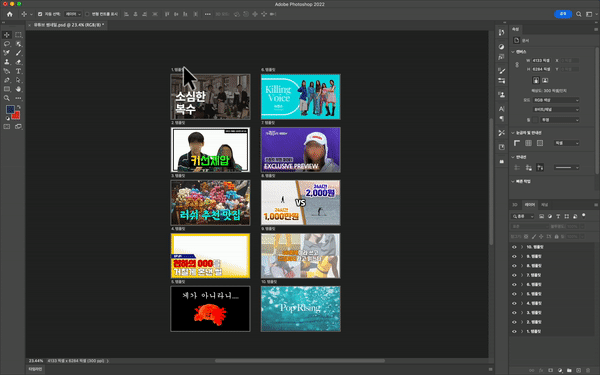Toggle the auto-select checkbox in options bar
The width and height of the screenshot is (600, 375).
pyautogui.click(x=40, y=14)
